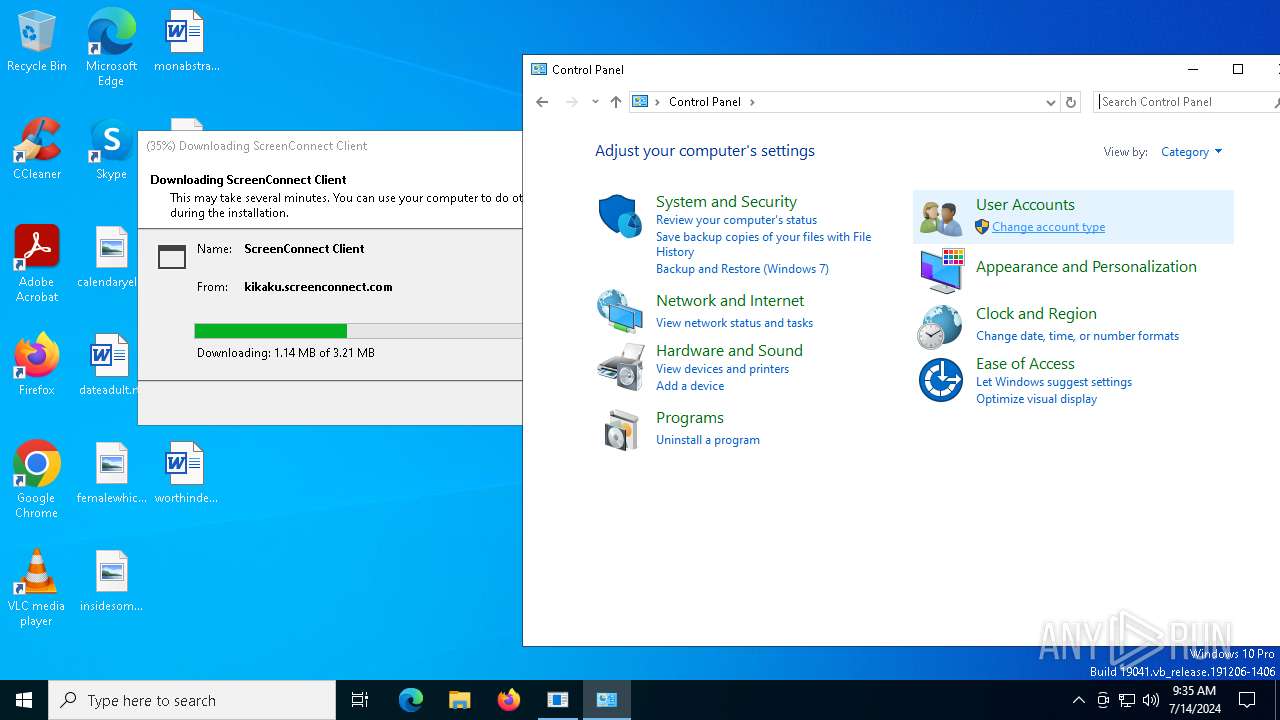Switch to the ScreenConnect taskbar window button

click(558, 700)
